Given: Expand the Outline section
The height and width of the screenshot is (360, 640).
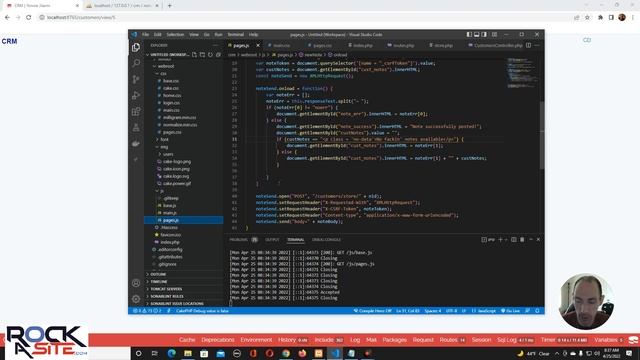Looking at the screenshot, I should 158,274.
